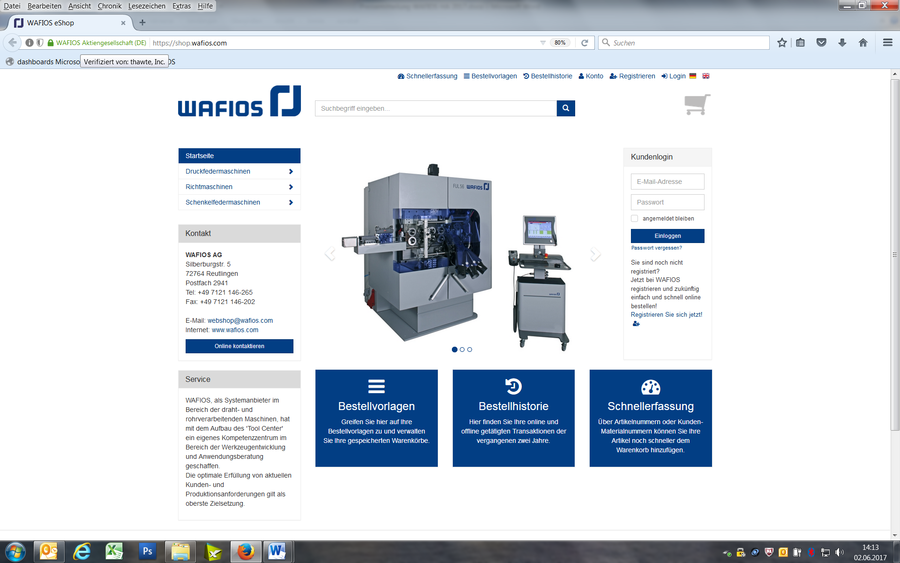Open Word from the taskbar
The width and height of the screenshot is (900, 563).
point(277,552)
